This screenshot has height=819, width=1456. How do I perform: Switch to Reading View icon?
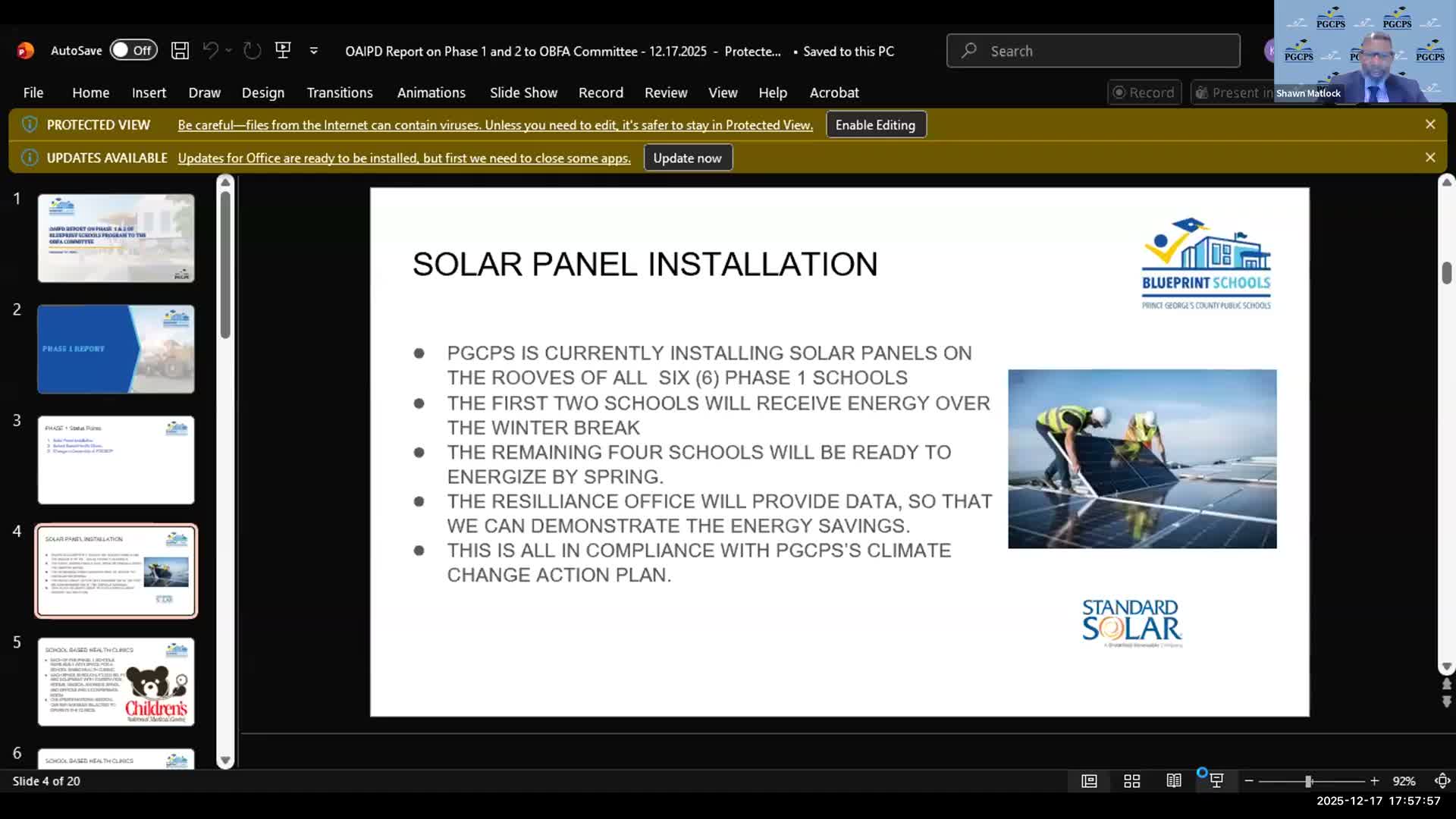(1174, 781)
